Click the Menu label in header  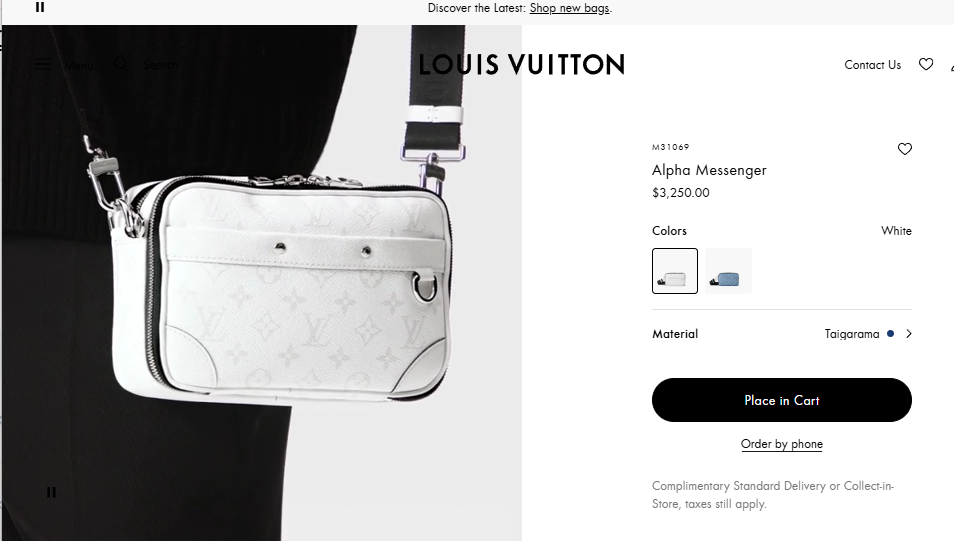pos(79,65)
